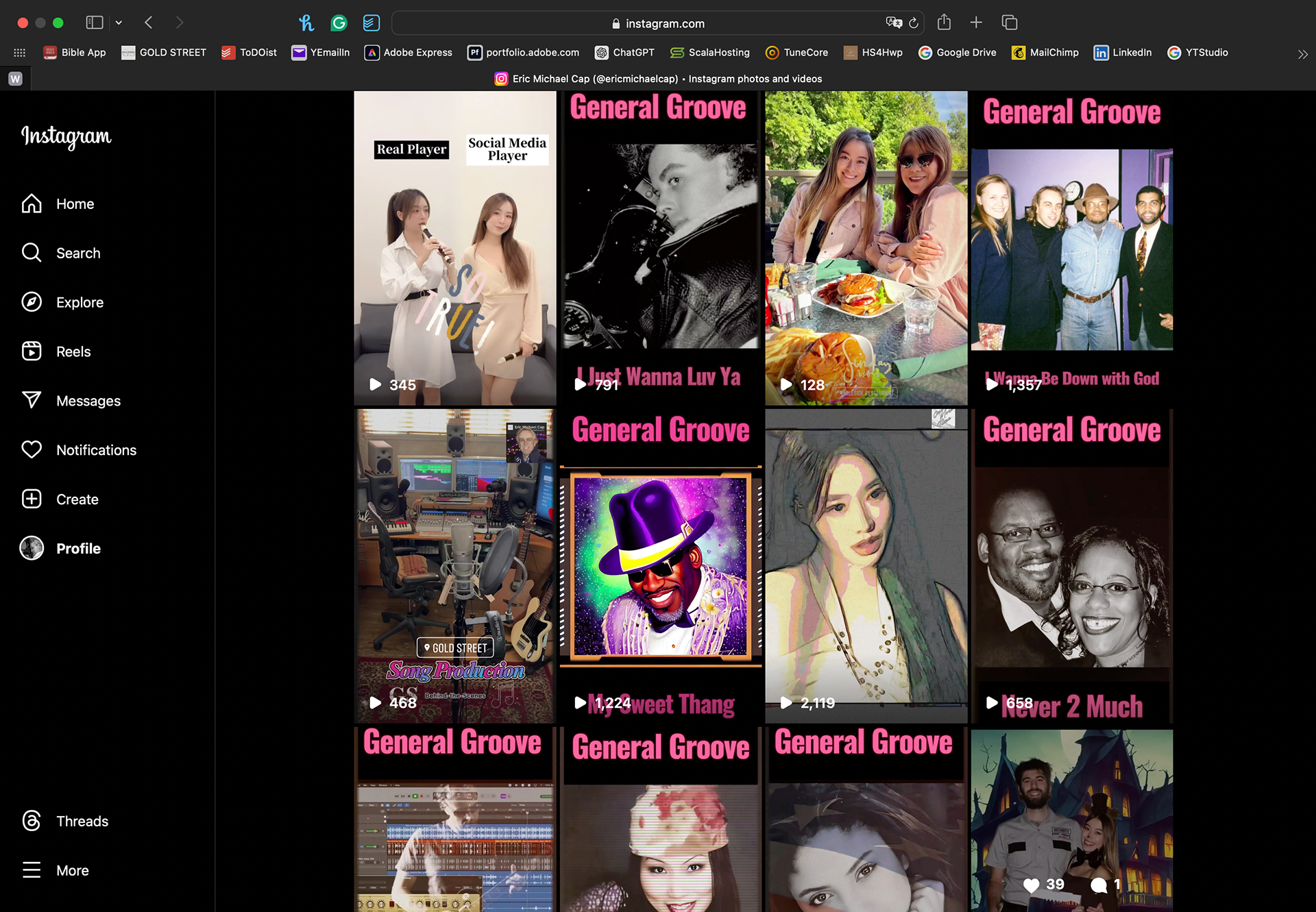Open the GOLD STREET bookmark
This screenshot has width=1316, height=912.
(x=163, y=53)
